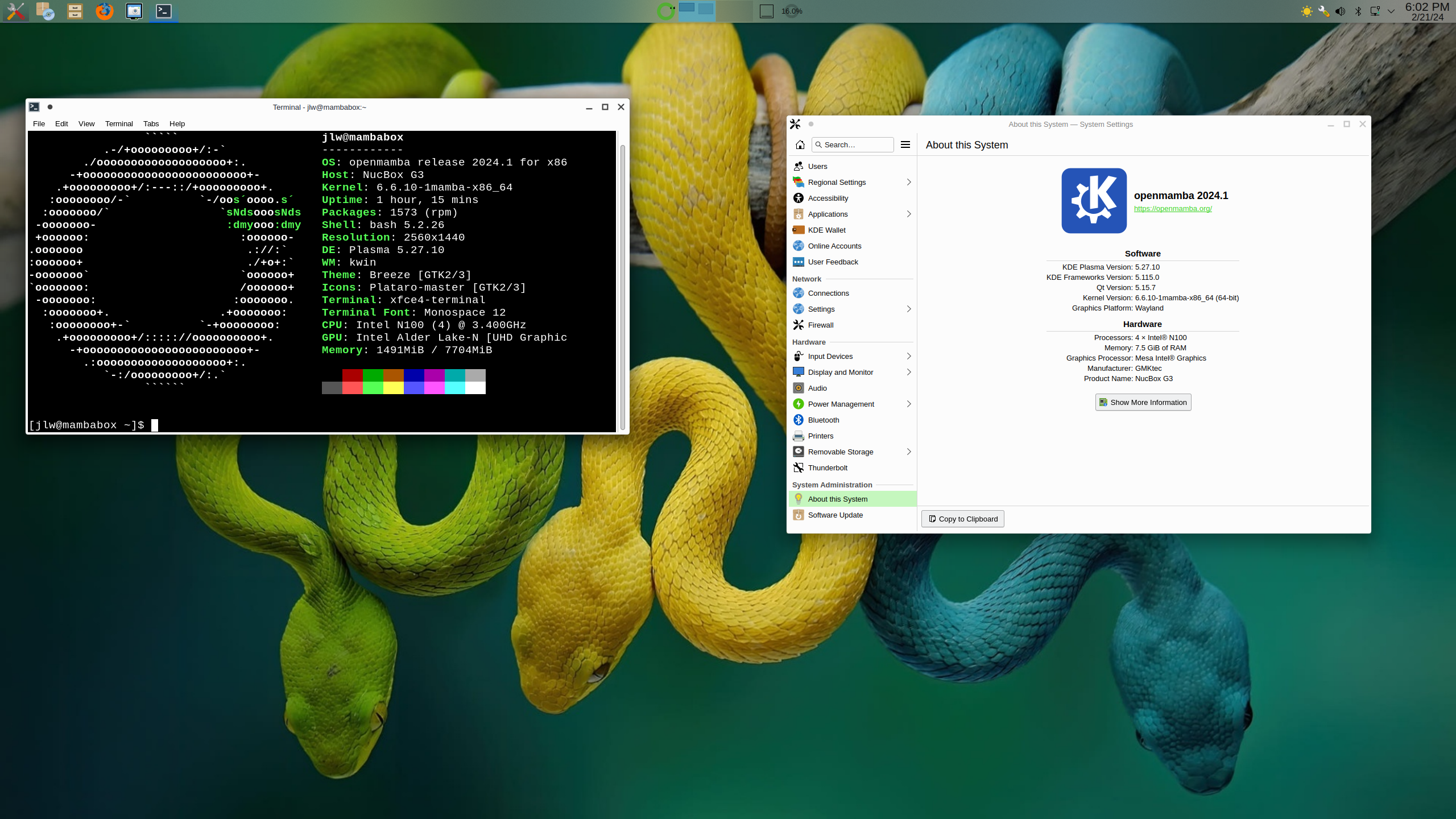
Task: Click the green circle indicator in the panel
Action: [x=665, y=11]
